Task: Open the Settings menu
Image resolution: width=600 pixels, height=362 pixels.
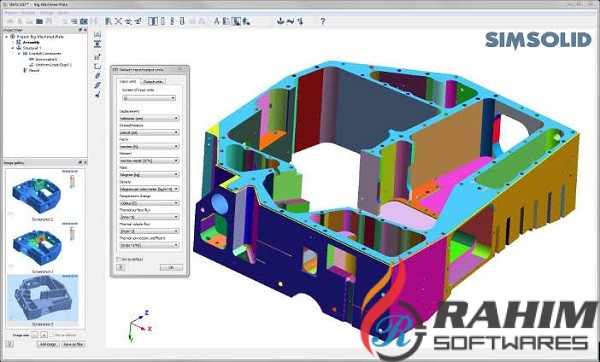Action: tap(47, 13)
